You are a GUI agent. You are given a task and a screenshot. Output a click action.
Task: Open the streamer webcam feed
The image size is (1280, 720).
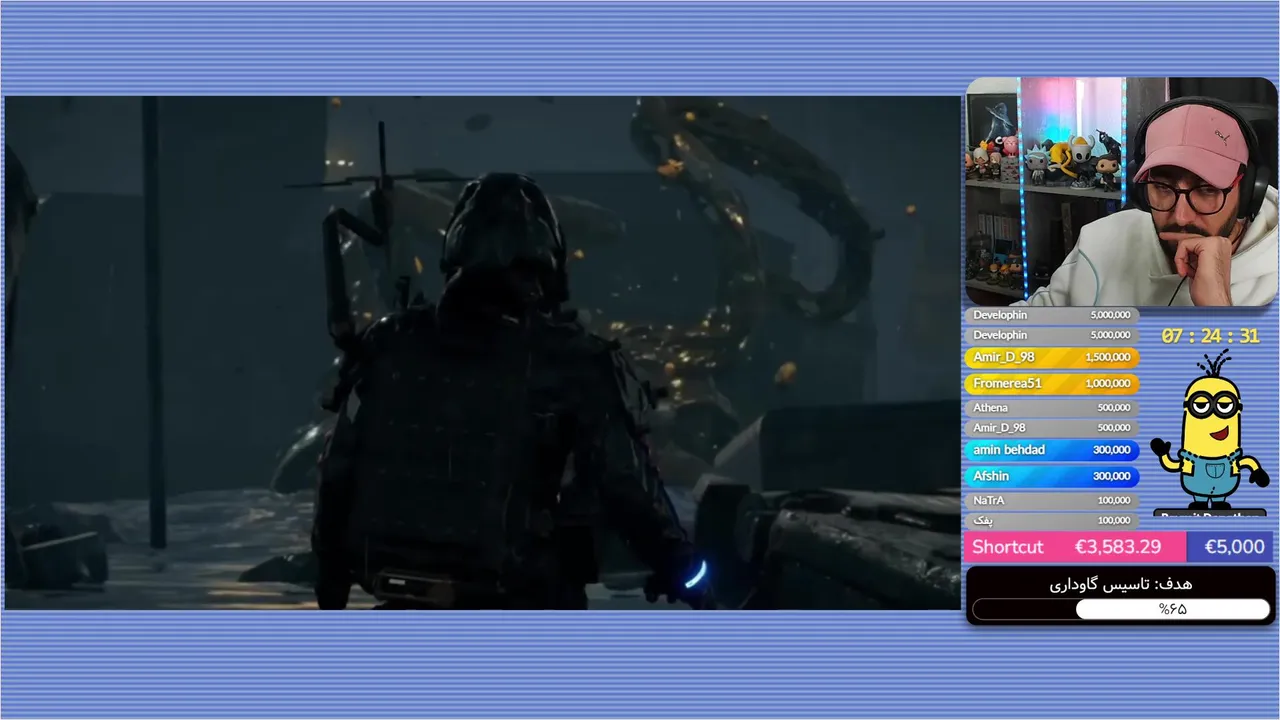pos(1120,191)
